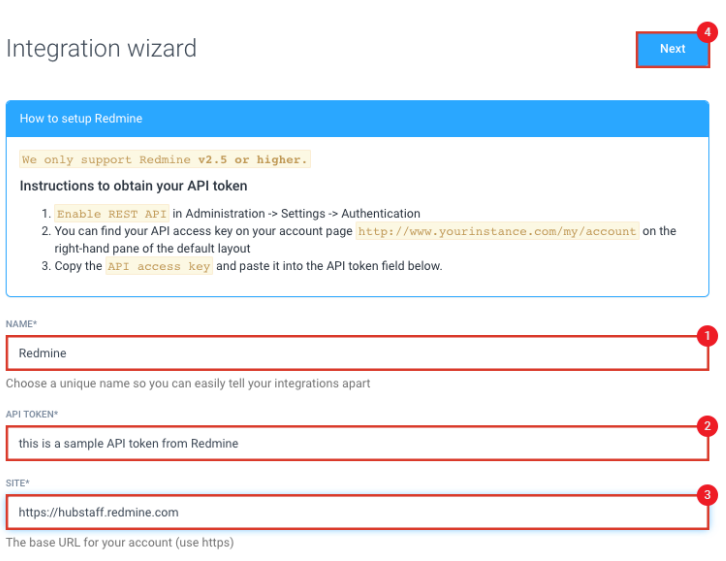726x561 pixels.
Task: Click the Integration wizard page title
Action: (x=101, y=48)
